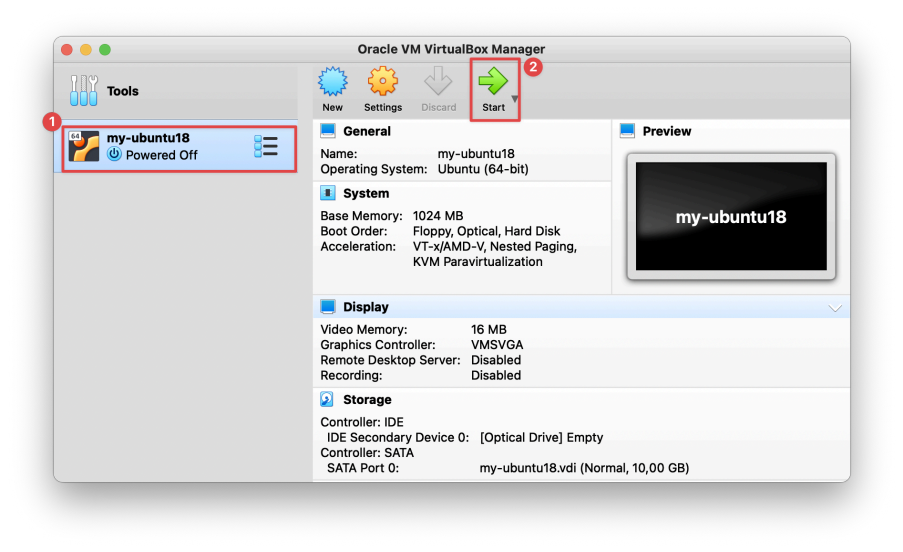Click the Preview section header
This screenshot has height=552, width=903.
(x=666, y=131)
